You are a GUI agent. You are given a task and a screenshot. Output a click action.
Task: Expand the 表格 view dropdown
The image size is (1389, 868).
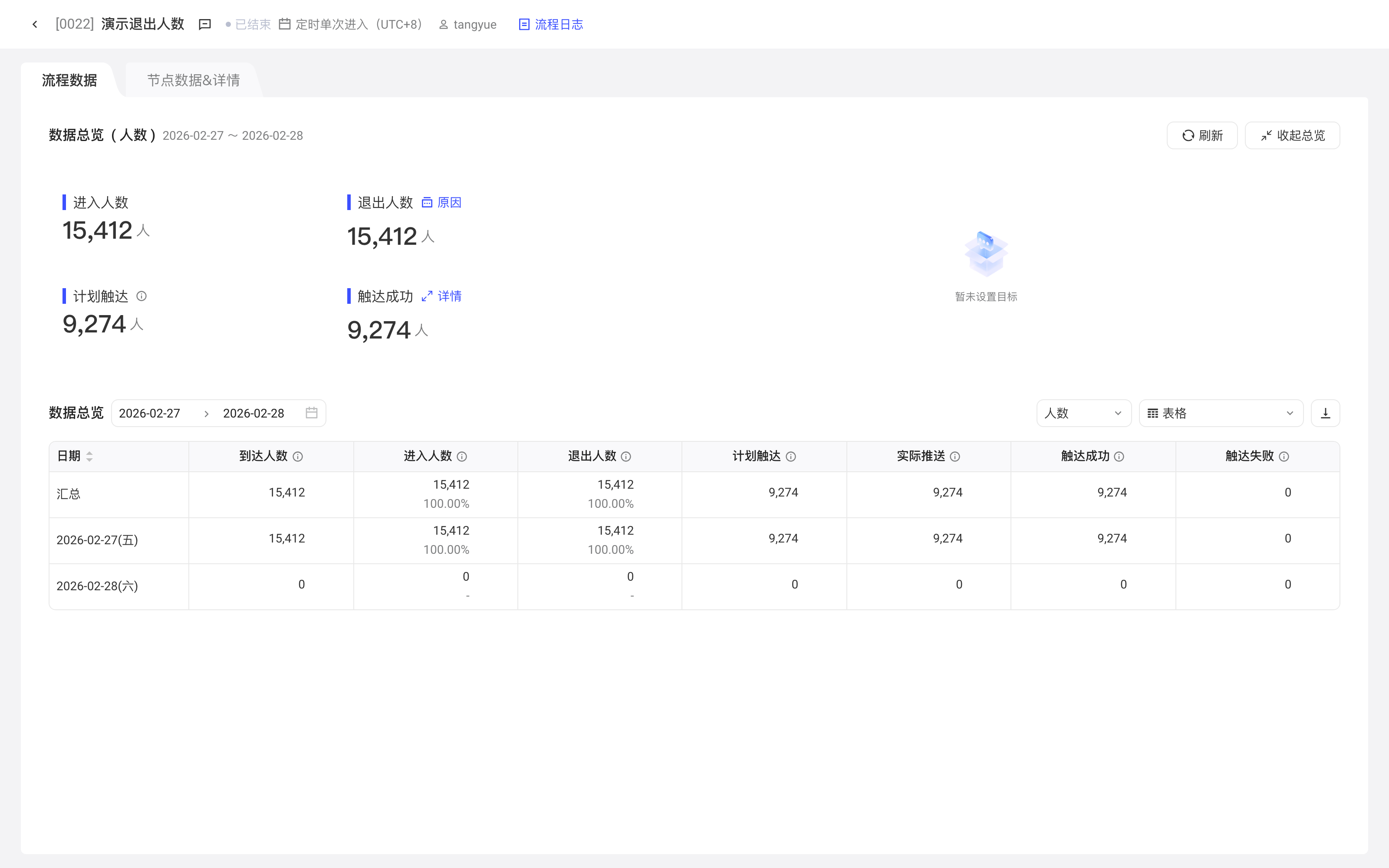pyautogui.click(x=1221, y=413)
